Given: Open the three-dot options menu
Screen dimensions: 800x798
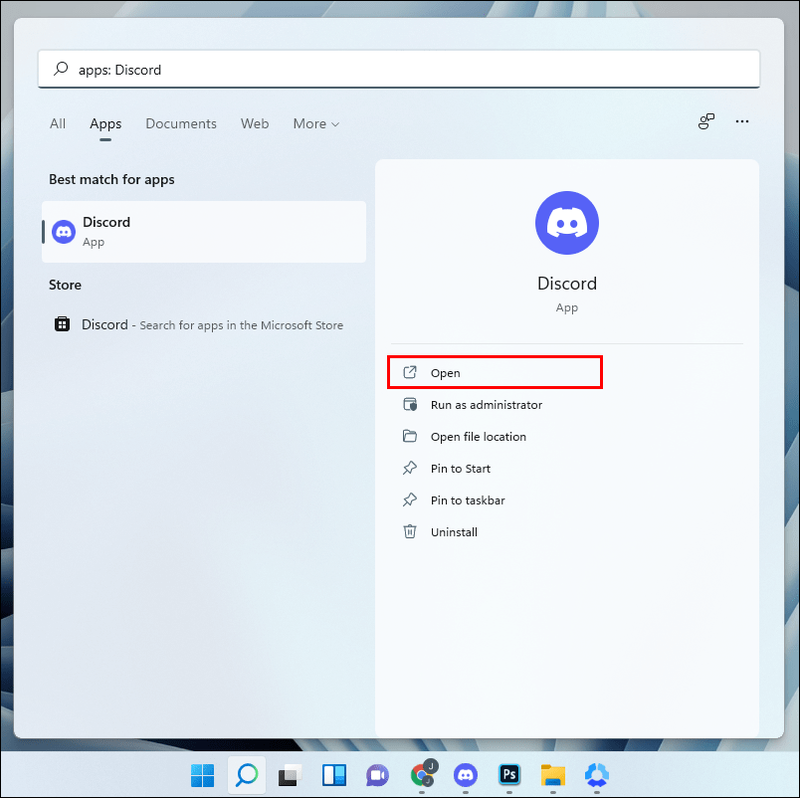Looking at the screenshot, I should click(x=742, y=121).
